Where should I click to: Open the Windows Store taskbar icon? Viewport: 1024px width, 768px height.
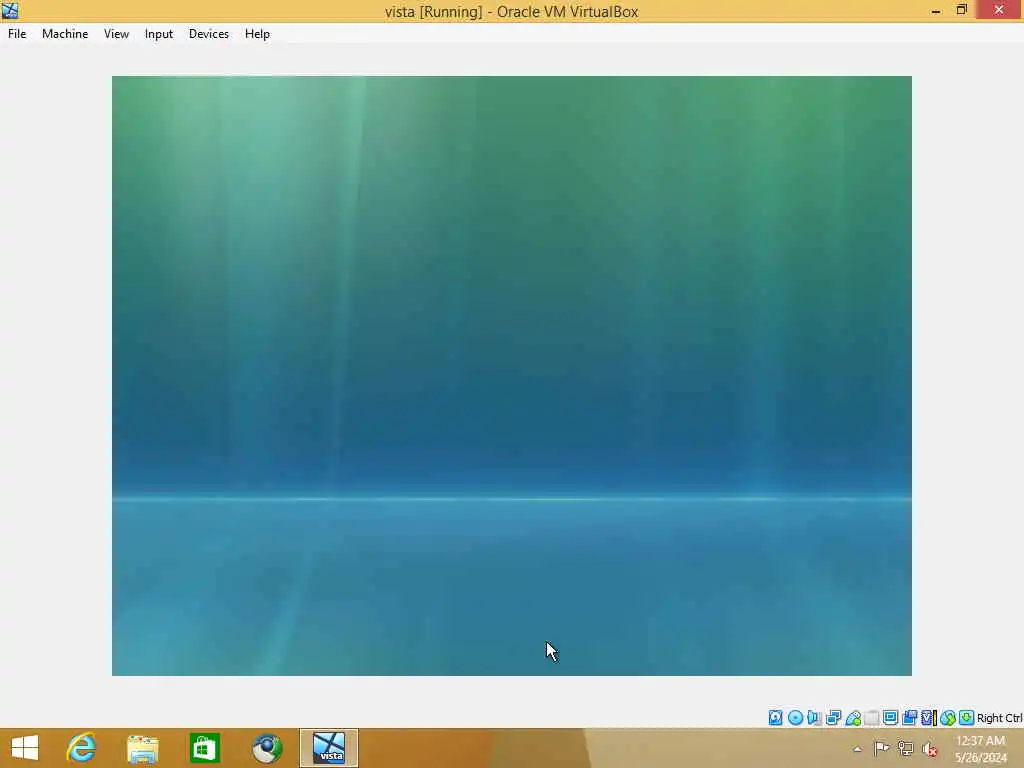click(204, 748)
